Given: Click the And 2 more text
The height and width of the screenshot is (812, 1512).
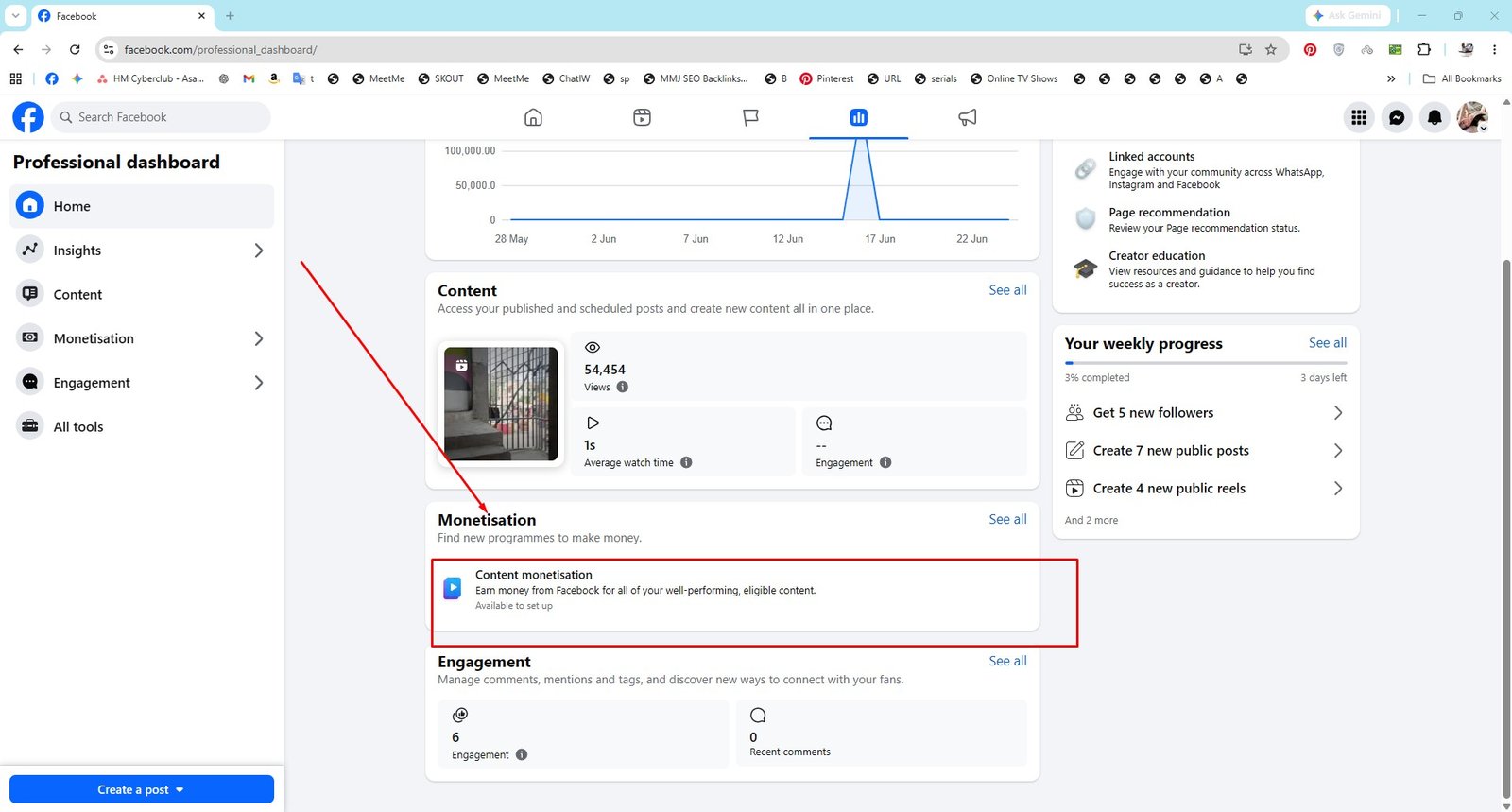Looking at the screenshot, I should coord(1091,520).
